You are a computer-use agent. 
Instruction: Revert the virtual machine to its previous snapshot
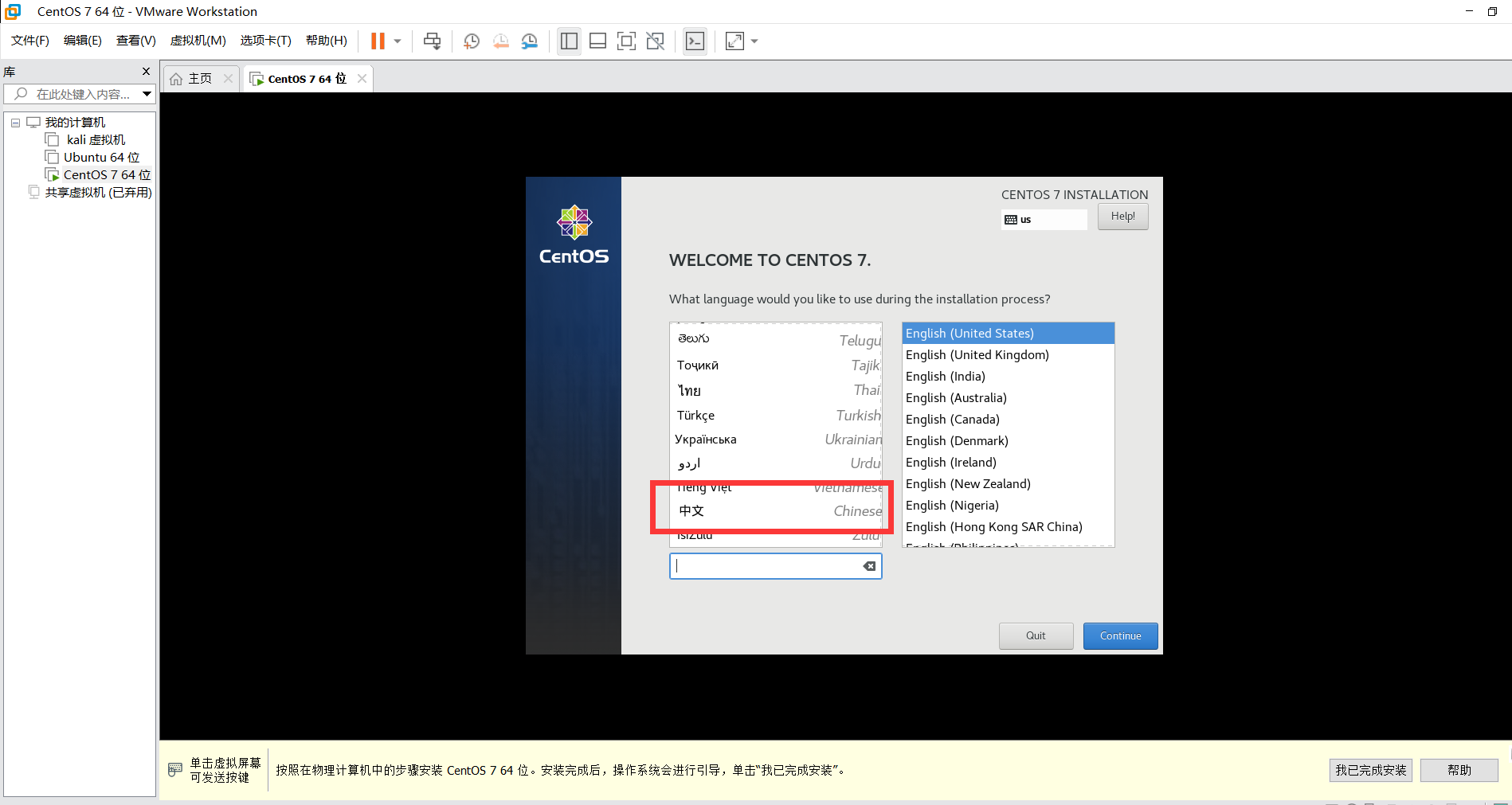coord(500,41)
